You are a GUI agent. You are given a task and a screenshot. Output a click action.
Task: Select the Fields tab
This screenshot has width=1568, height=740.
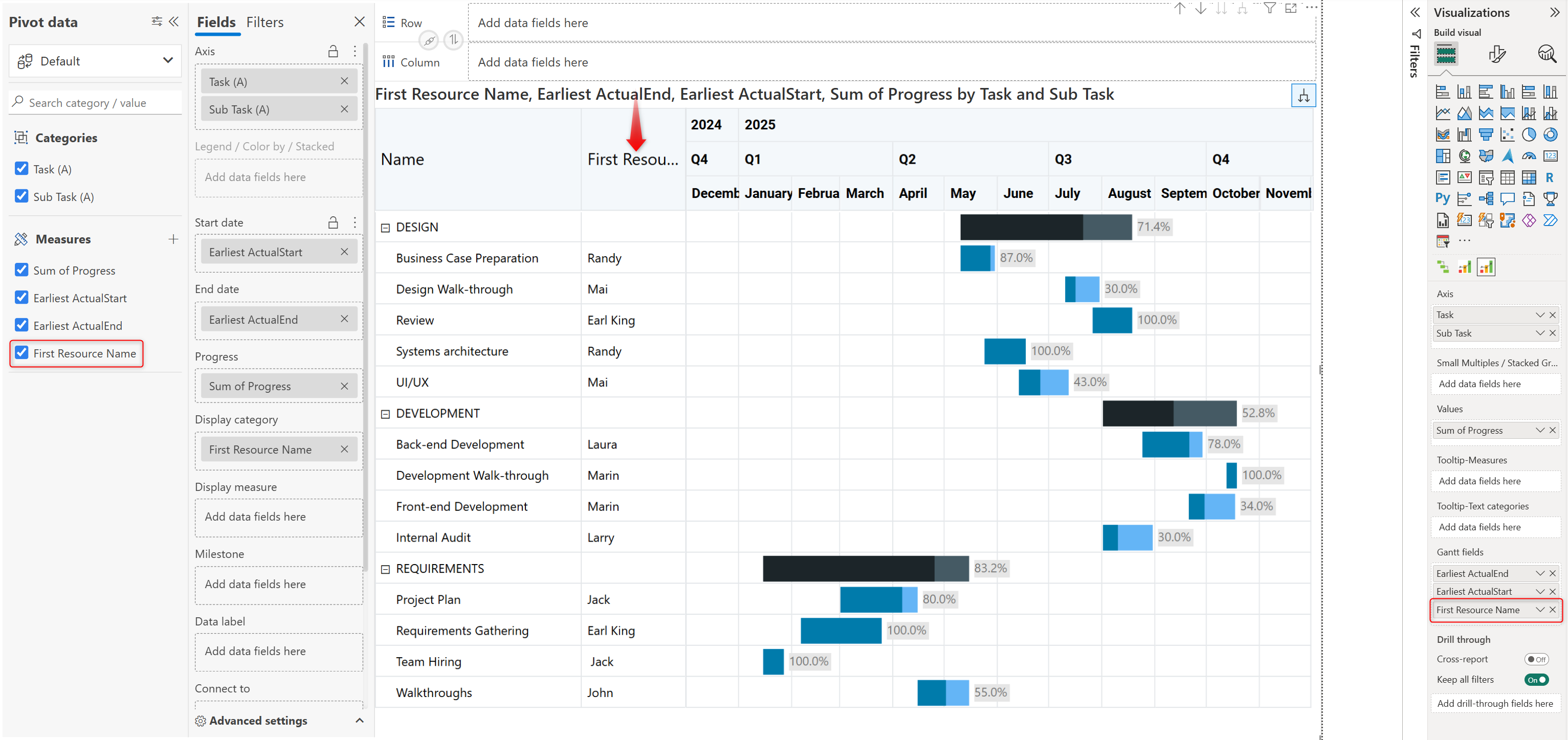[x=216, y=23]
